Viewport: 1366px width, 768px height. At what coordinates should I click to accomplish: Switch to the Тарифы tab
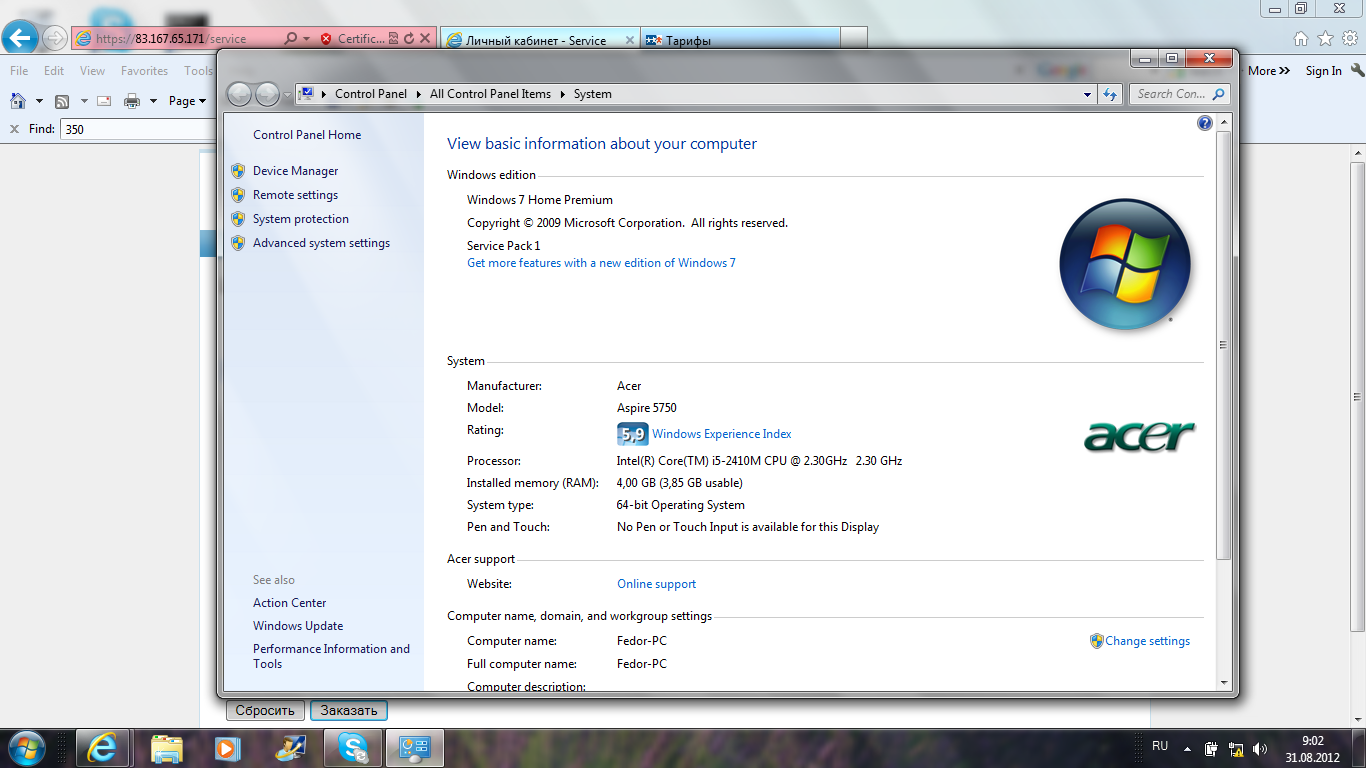740,40
